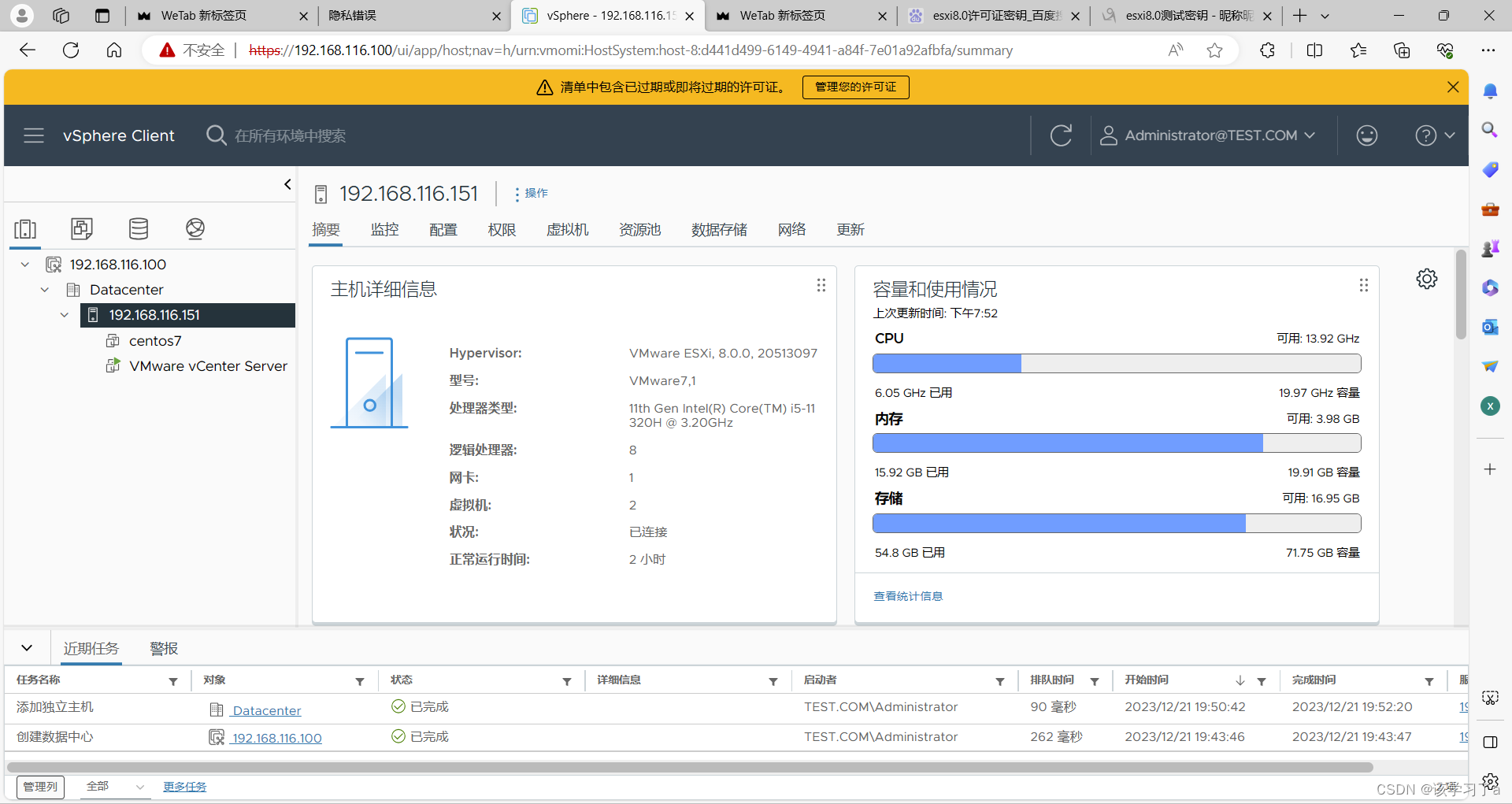Switch to the VMs and Templates inventory view icon
The image size is (1512, 804).
click(82, 229)
